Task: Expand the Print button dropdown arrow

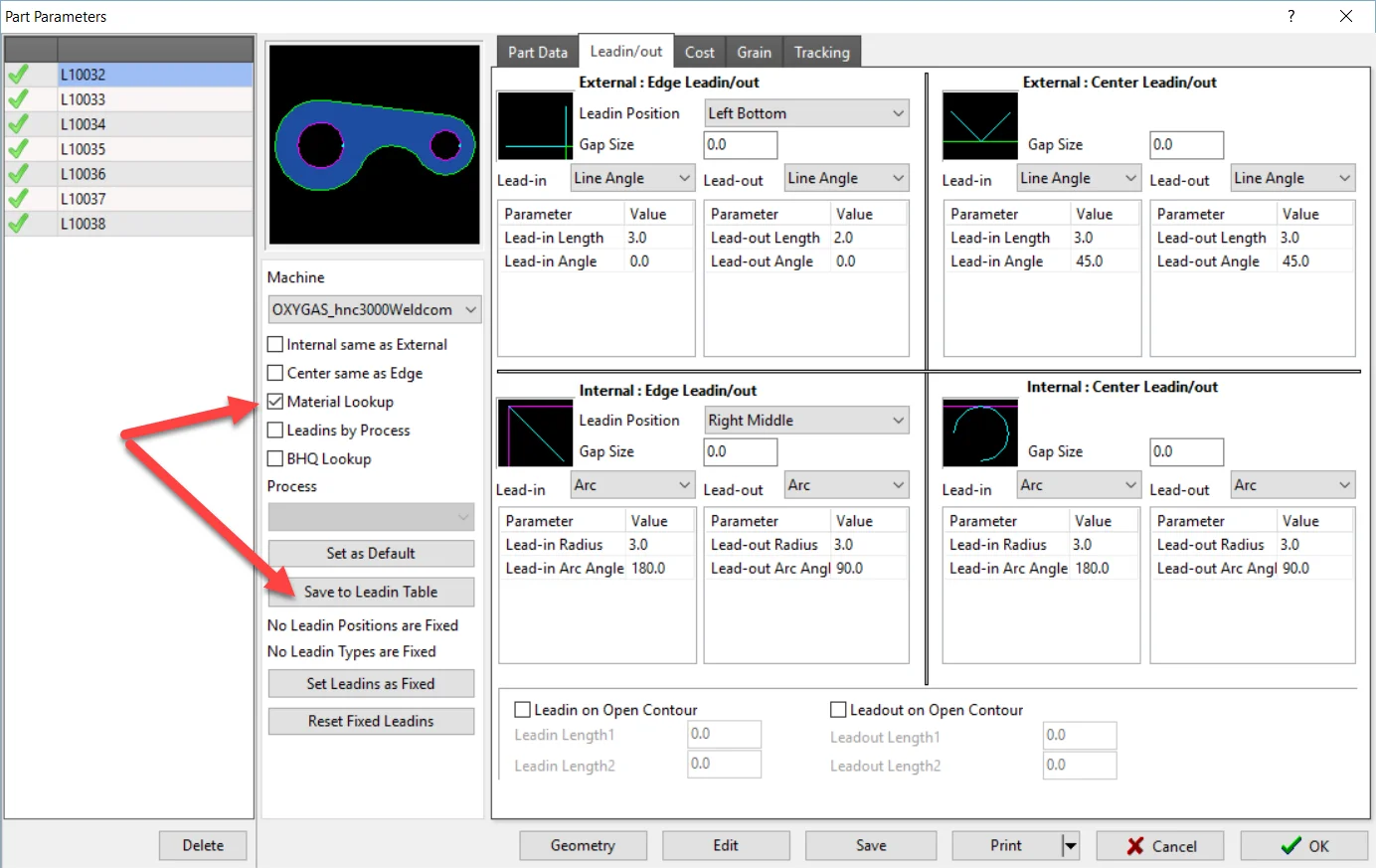Action: [x=1070, y=846]
